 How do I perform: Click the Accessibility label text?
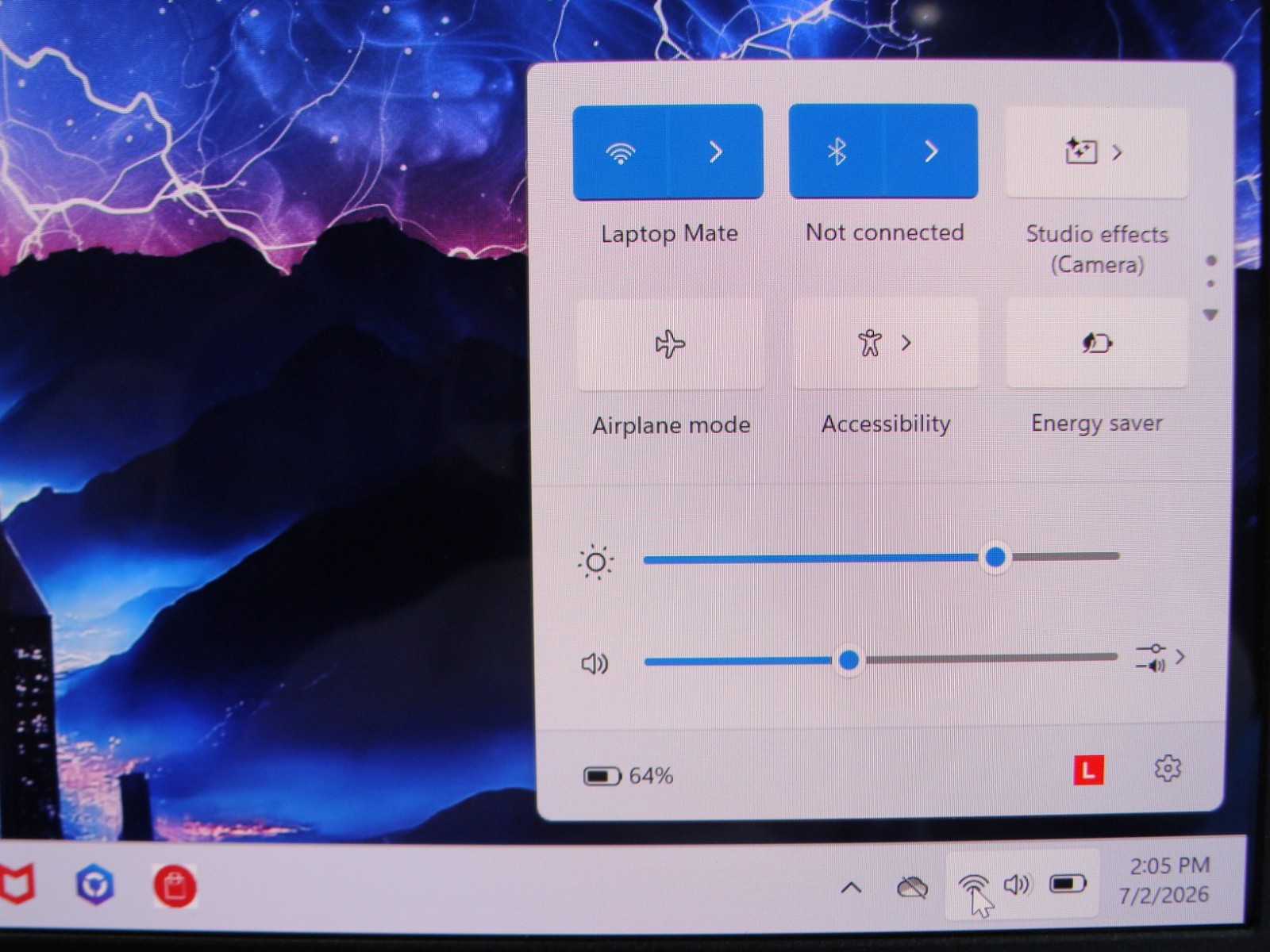885,424
